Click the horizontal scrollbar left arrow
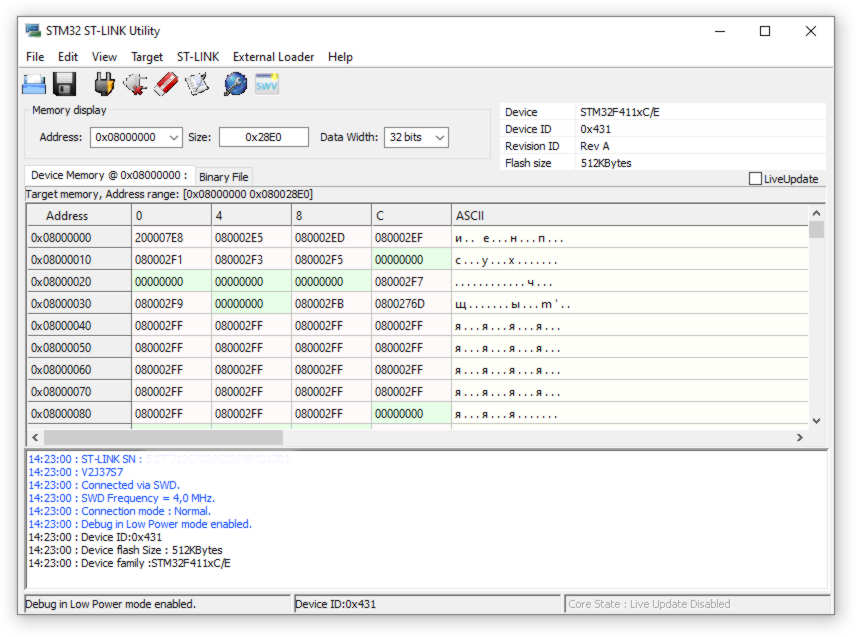Screen dimensions: 856x637 [35, 437]
